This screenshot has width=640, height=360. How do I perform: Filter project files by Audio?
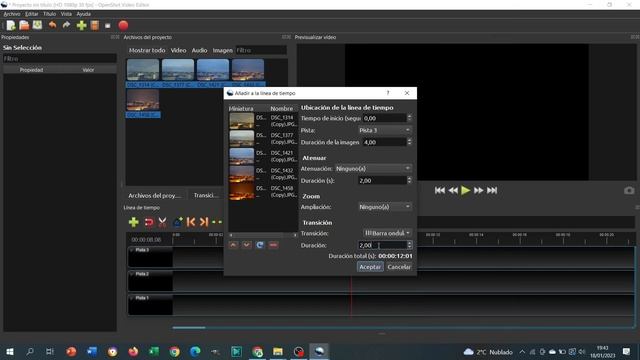199,50
